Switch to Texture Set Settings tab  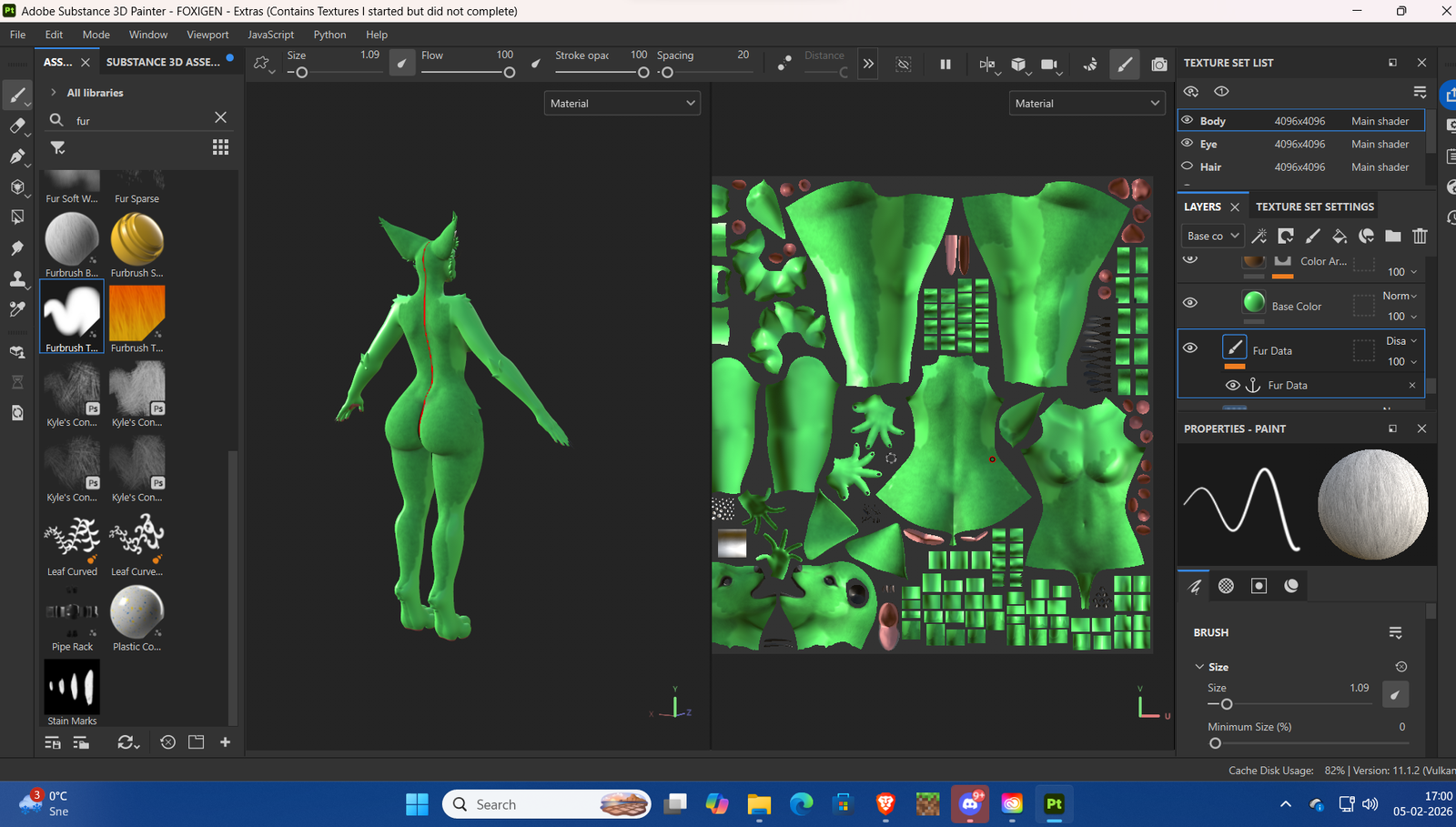pyautogui.click(x=1314, y=207)
